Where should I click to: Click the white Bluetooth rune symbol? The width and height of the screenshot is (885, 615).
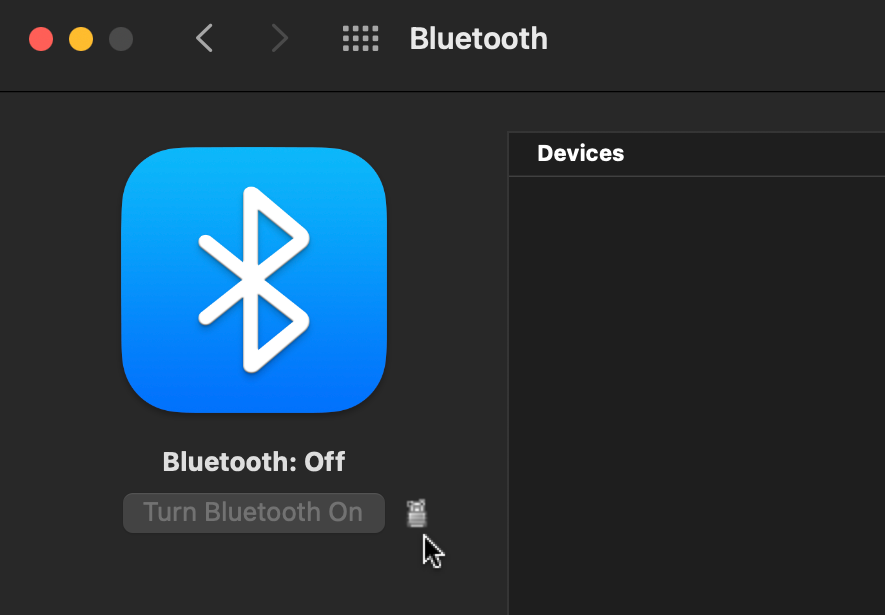click(254, 280)
